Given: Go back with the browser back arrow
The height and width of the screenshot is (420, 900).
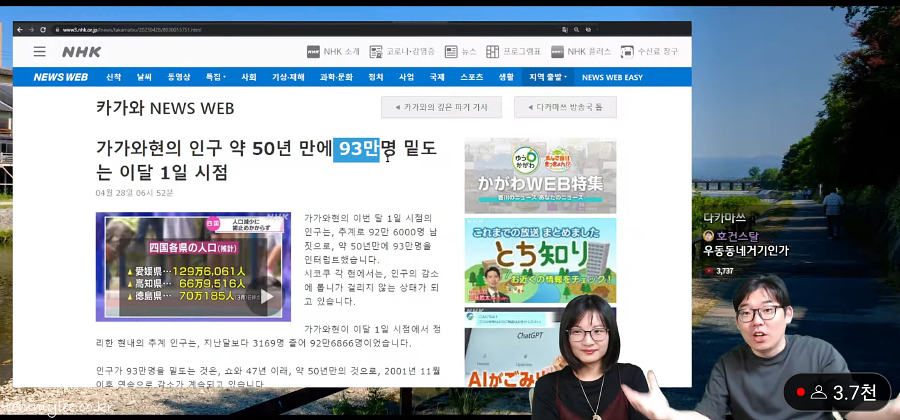Looking at the screenshot, I should pos(20,29).
